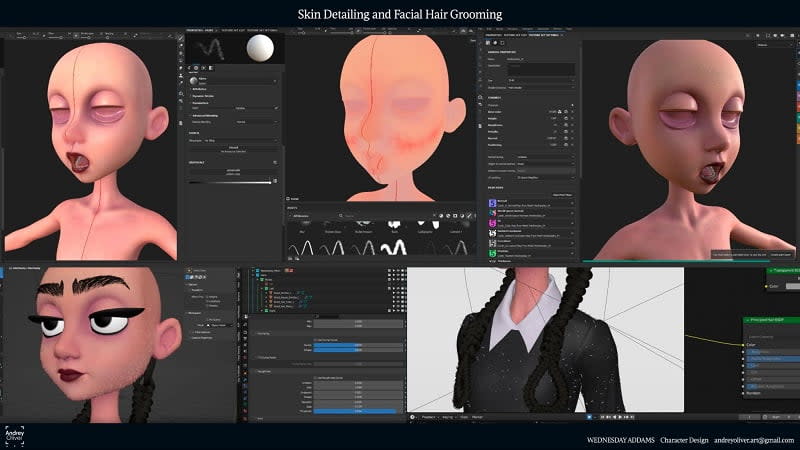Choose the first brush stroke preset in Assets
Image resolution: width=800 pixels, height=450 pixels.
(x=303, y=248)
